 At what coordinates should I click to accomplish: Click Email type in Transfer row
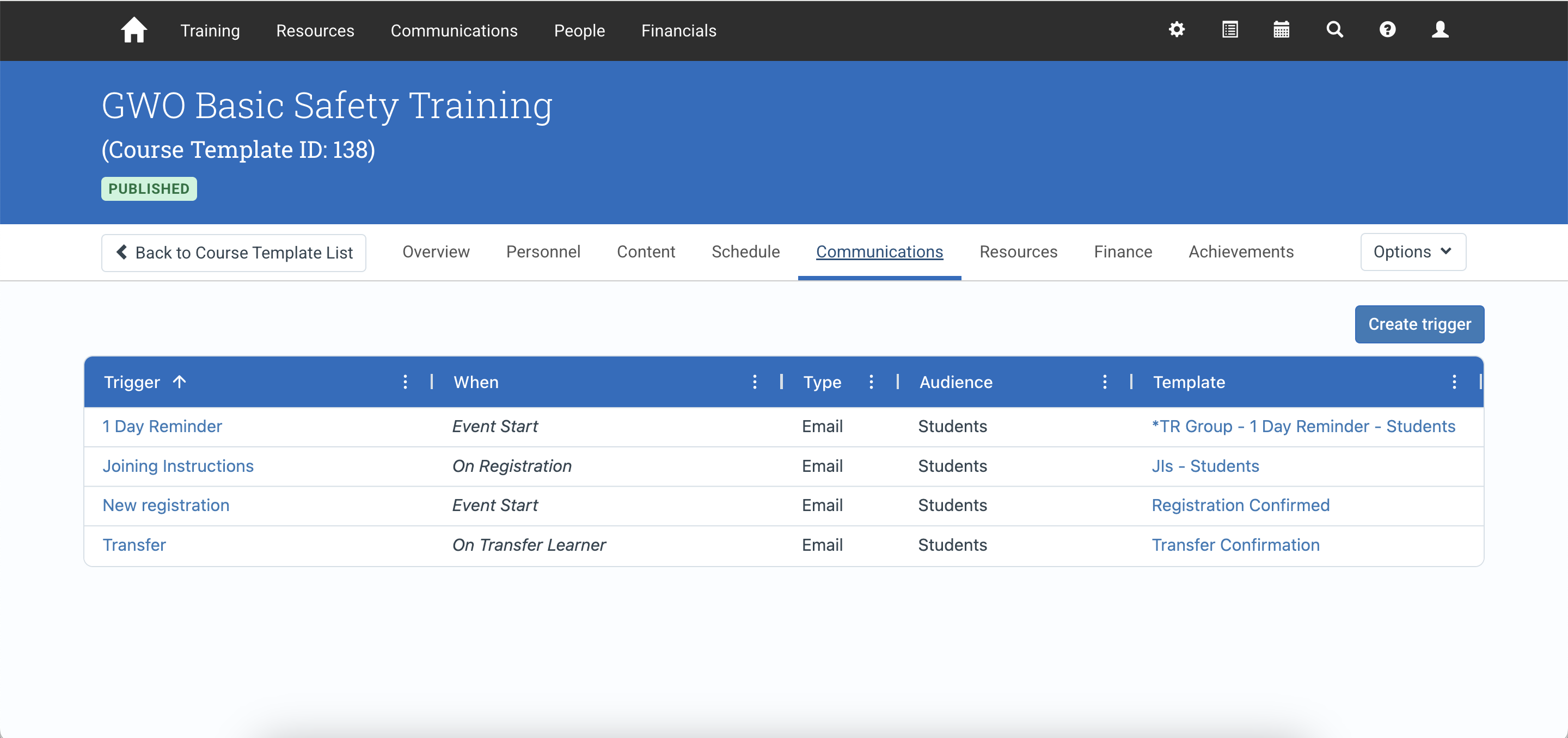(822, 545)
